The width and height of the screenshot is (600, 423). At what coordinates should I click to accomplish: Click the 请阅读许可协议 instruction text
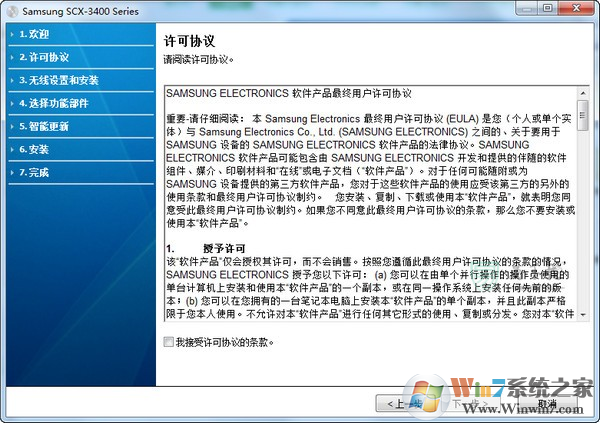(199, 60)
